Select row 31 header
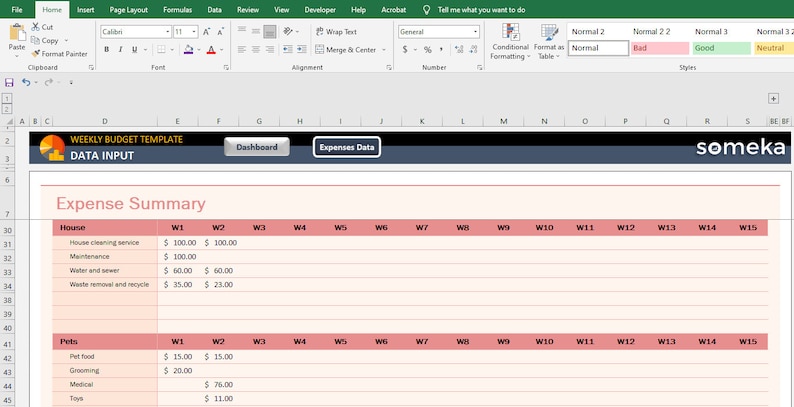 tap(8, 244)
